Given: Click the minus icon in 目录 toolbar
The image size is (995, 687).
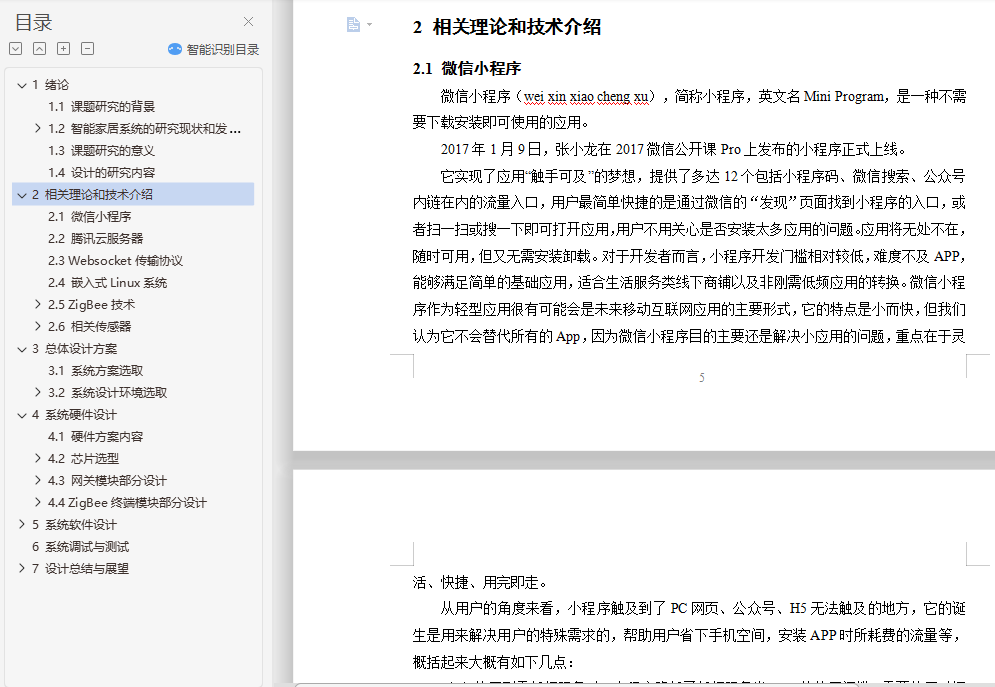Looking at the screenshot, I should (88, 49).
